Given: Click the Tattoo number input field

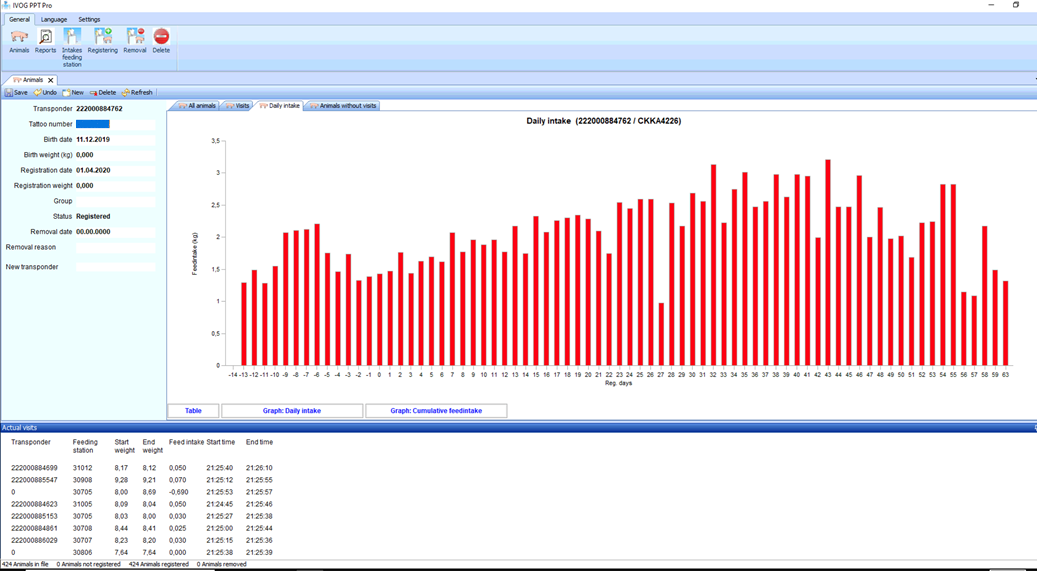Looking at the screenshot, I should click(x=115, y=124).
